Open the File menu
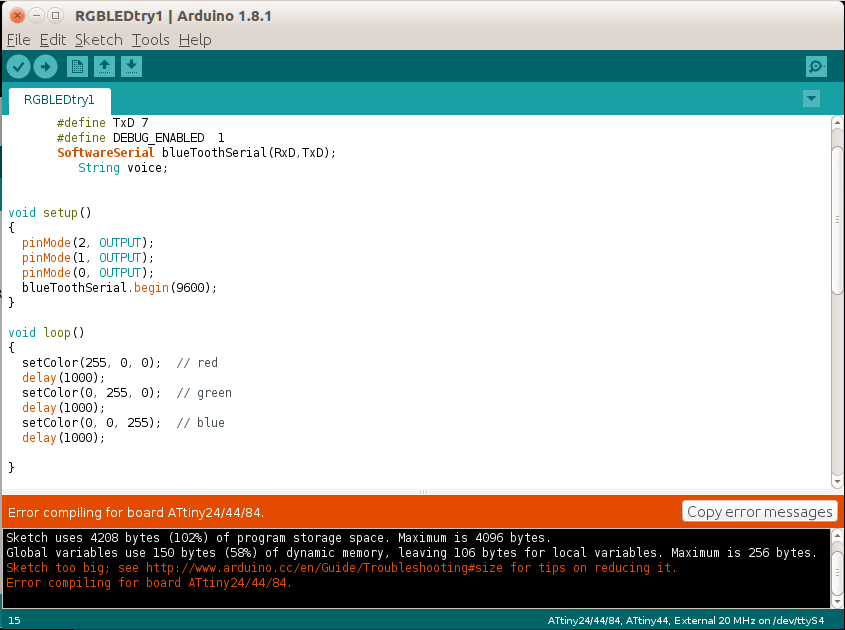 point(18,40)
